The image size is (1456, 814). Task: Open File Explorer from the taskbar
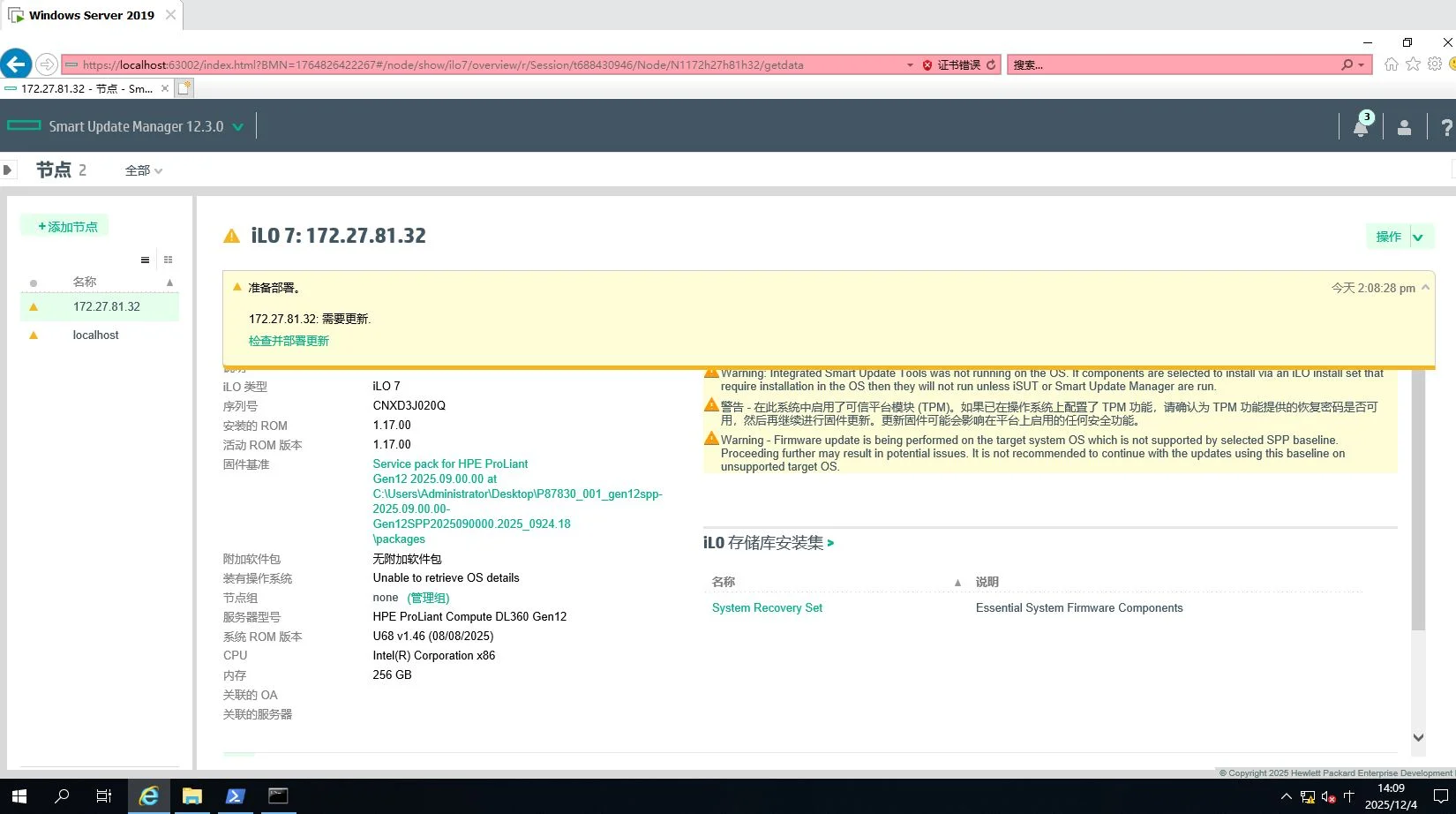pos(191,796)
